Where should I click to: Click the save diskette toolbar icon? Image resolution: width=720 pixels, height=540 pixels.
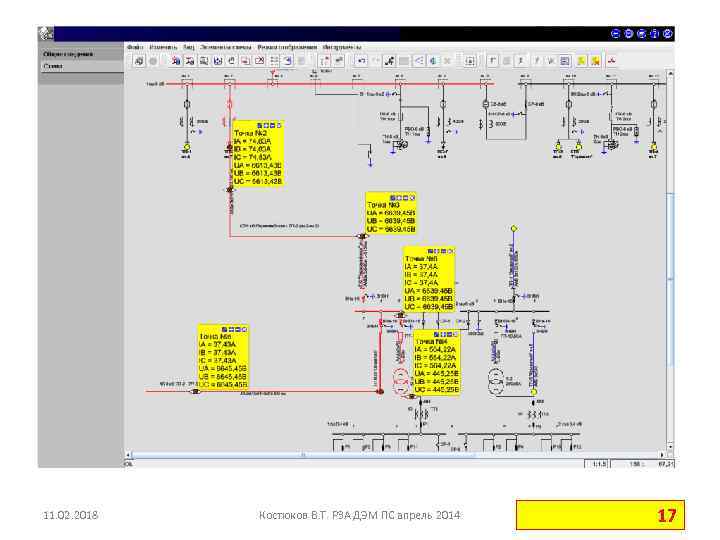(218, 61)
